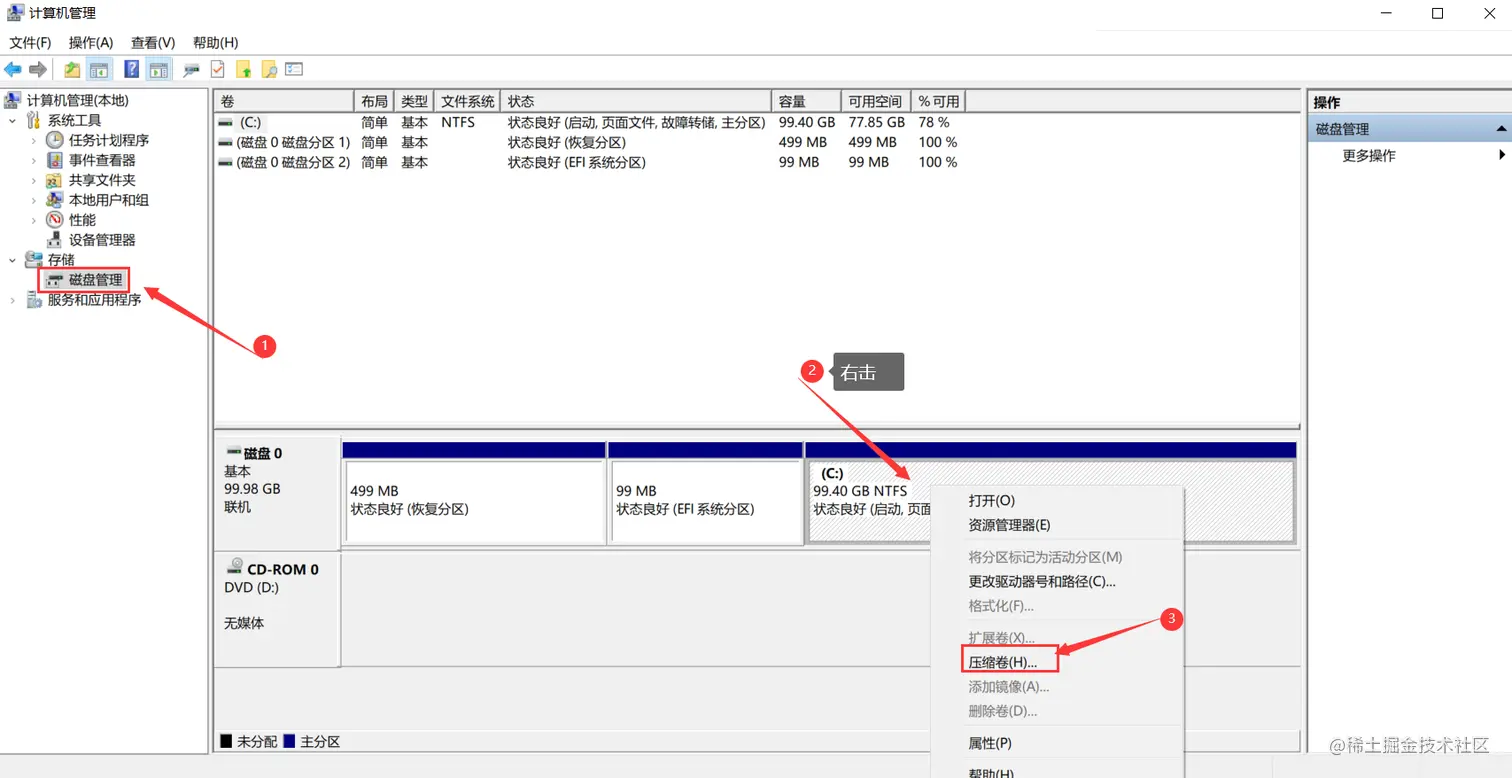
Task: Click the blue Back arrow in toolbar
Action: [x=13, y=69]
